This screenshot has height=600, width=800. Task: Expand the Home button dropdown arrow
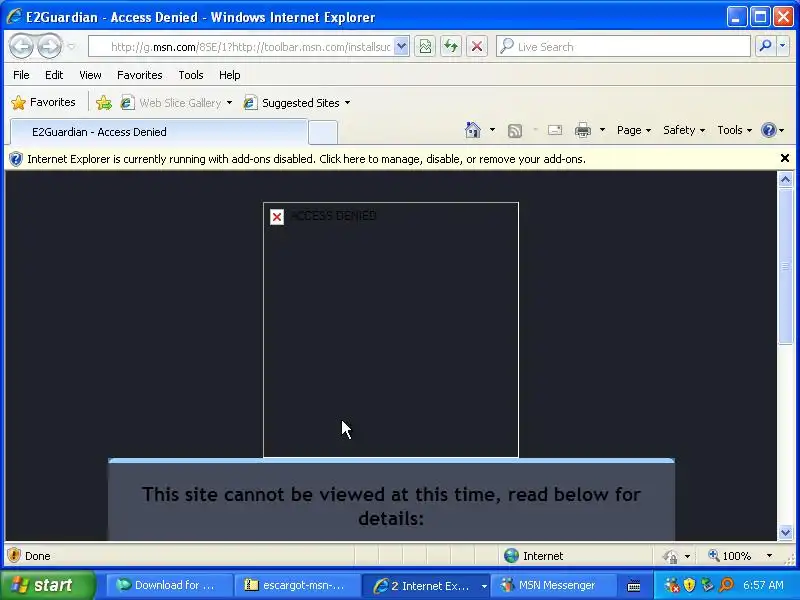(492, 130)
